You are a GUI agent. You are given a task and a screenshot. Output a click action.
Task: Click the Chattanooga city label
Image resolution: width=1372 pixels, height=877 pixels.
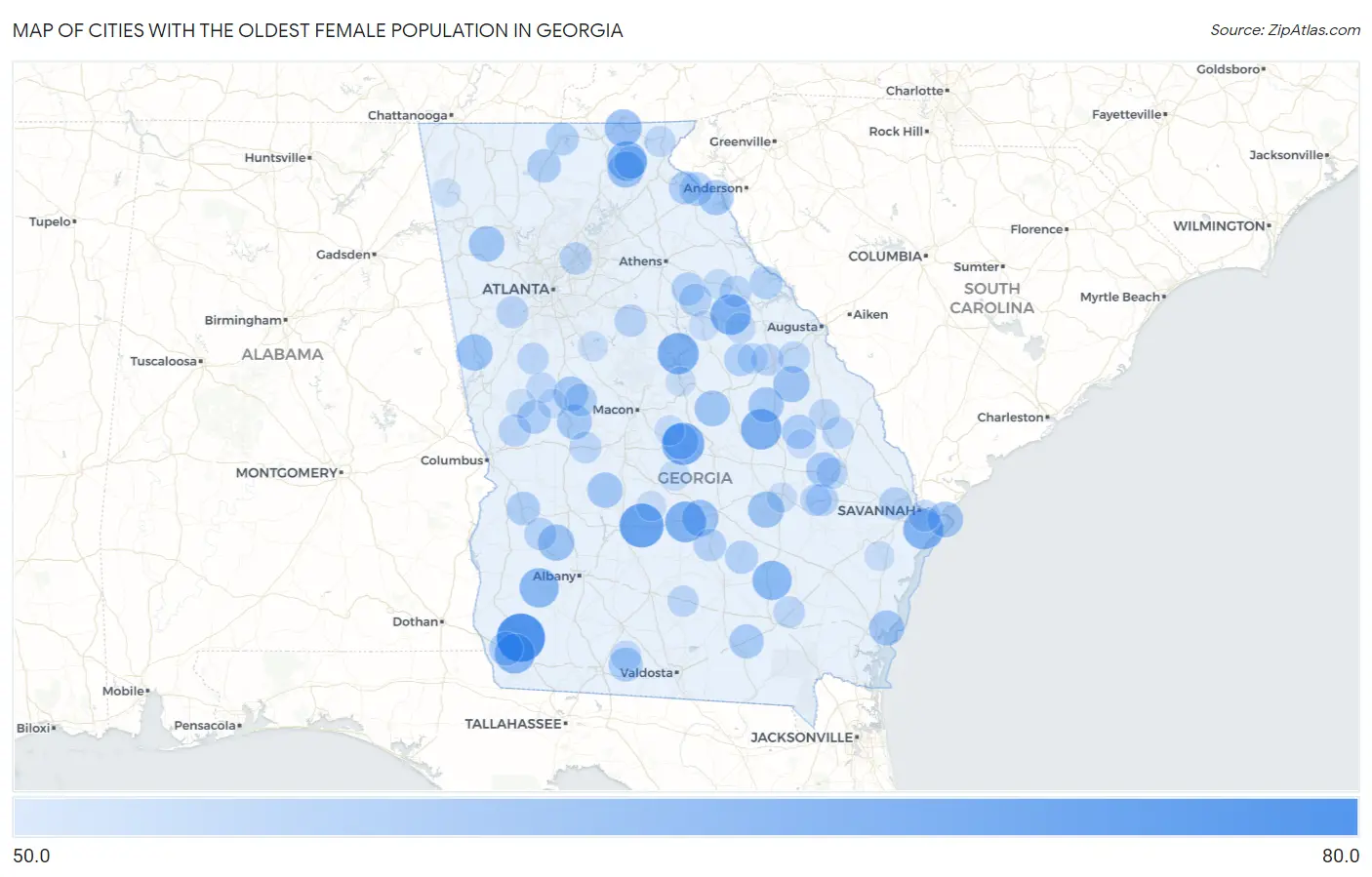(x=407, y=115)
